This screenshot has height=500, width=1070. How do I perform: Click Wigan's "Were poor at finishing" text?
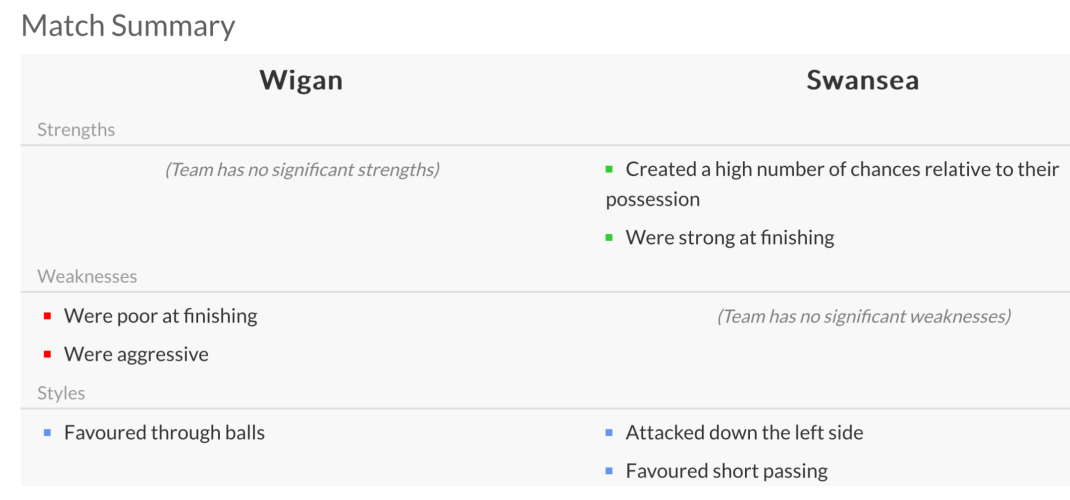point(160,316)
